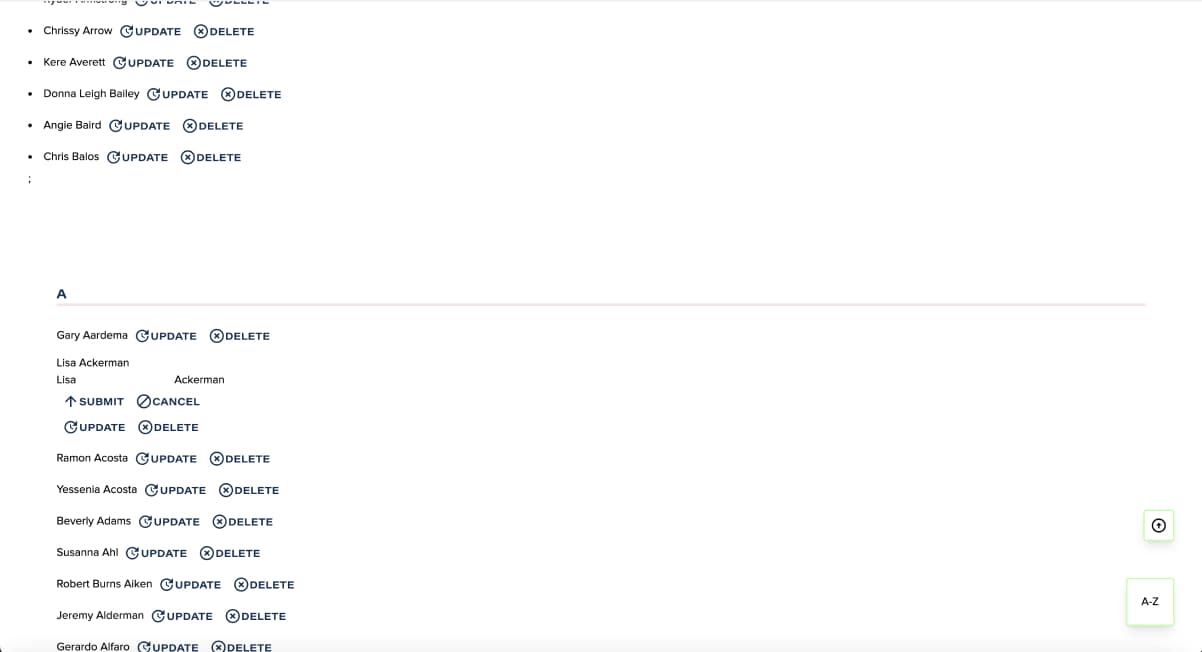
Task: Delete Ramon Acosta entry
Action: (240, 459)
